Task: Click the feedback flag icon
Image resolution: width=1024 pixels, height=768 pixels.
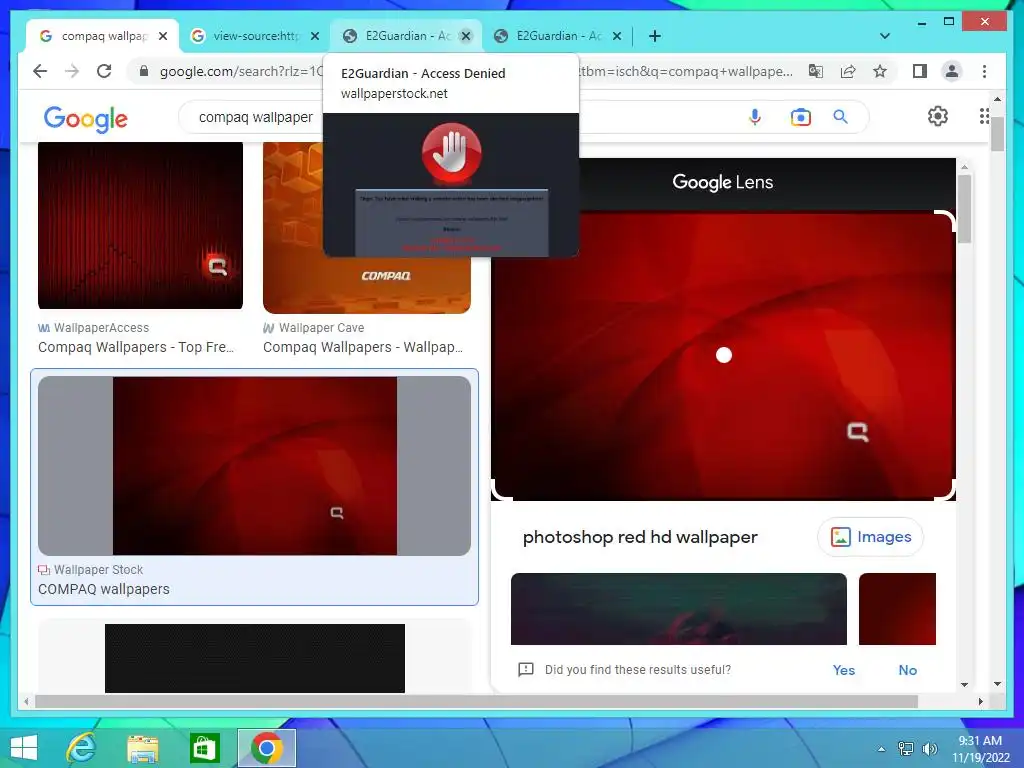Action: click(x=526, y=669)
